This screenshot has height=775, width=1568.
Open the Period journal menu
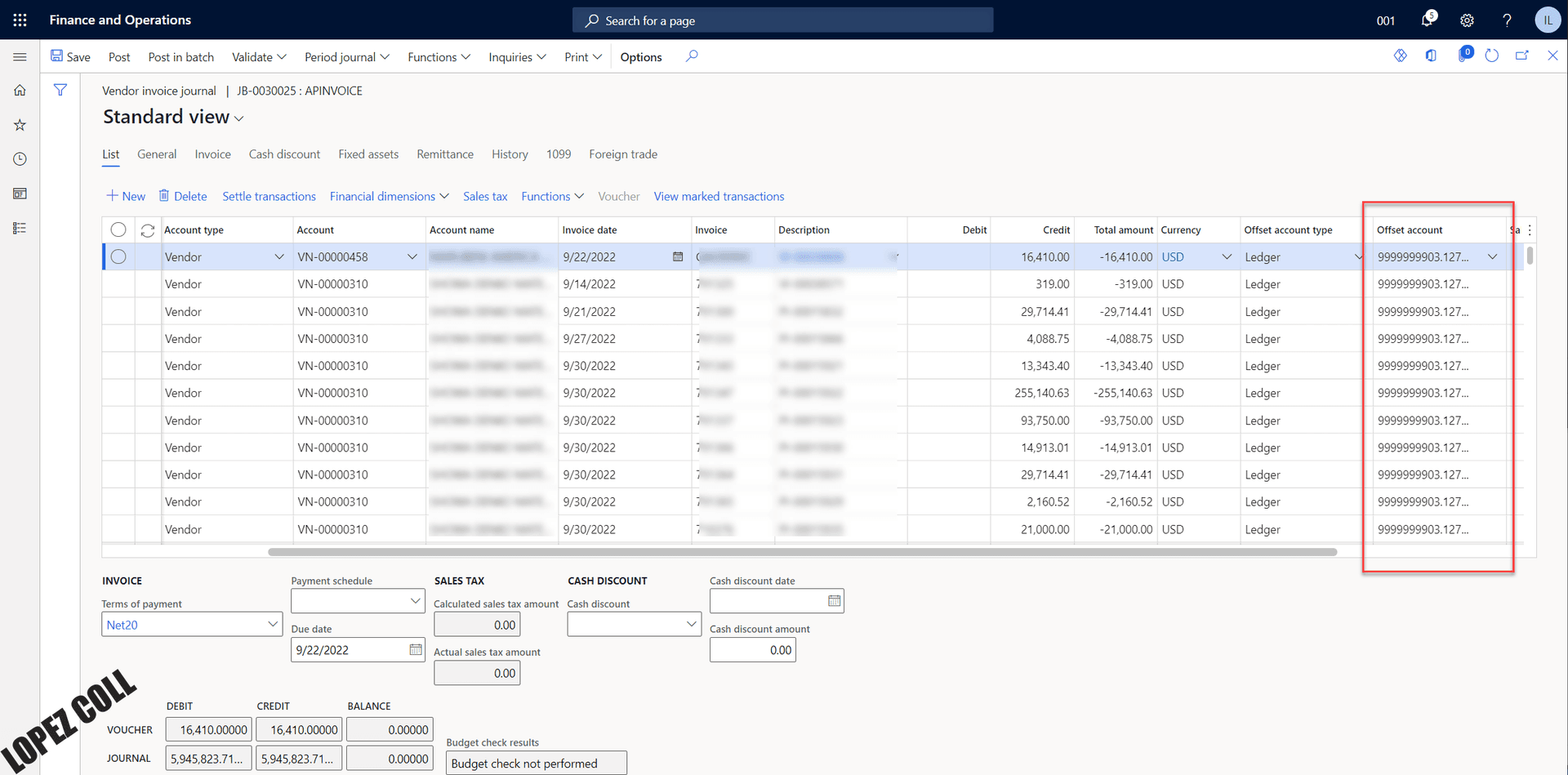[346, 56]
